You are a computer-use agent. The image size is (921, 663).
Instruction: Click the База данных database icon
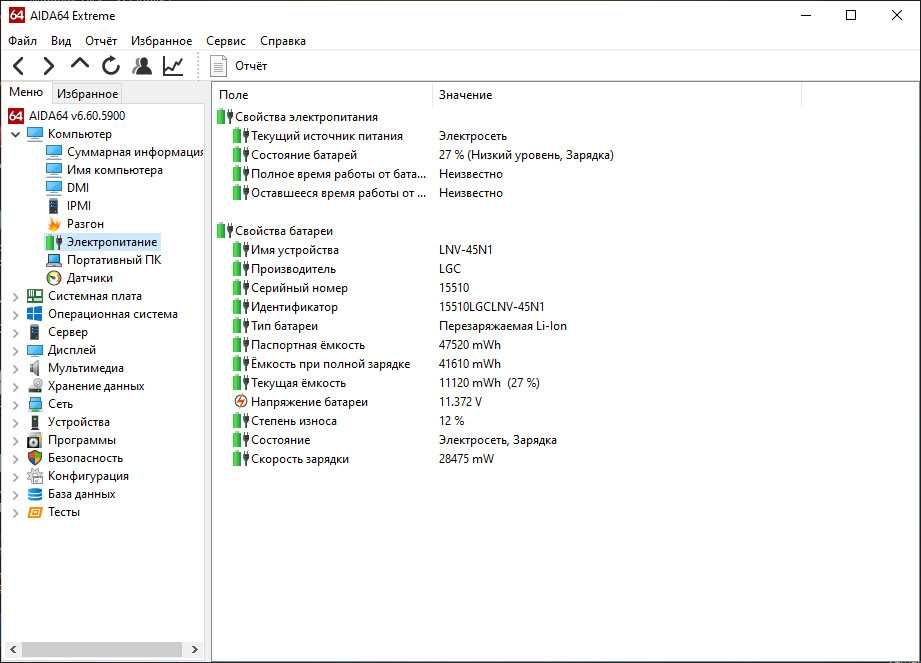(35, 494)
